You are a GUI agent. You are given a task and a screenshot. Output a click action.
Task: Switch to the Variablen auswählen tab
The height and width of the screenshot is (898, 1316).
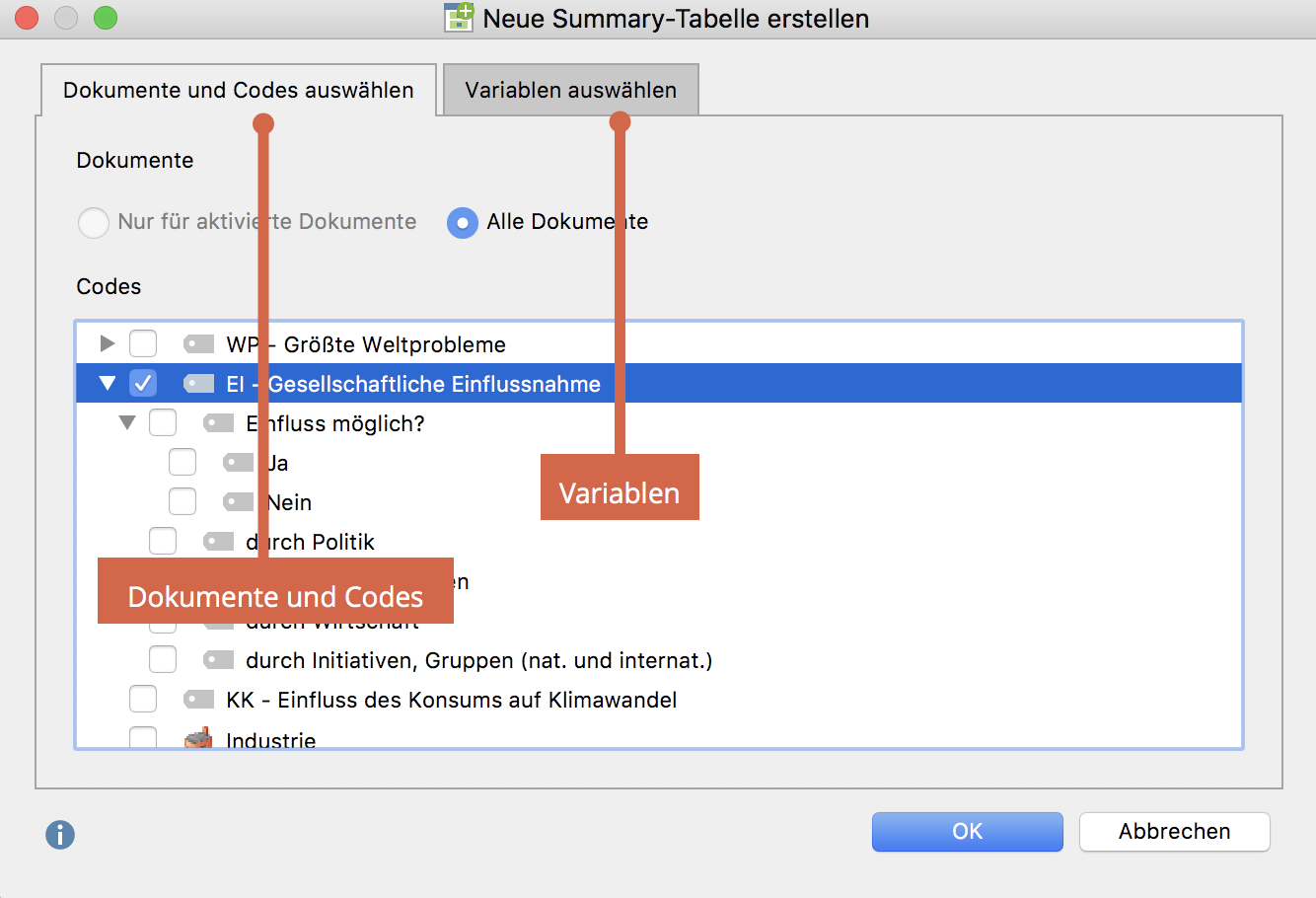tap(570, 90)
